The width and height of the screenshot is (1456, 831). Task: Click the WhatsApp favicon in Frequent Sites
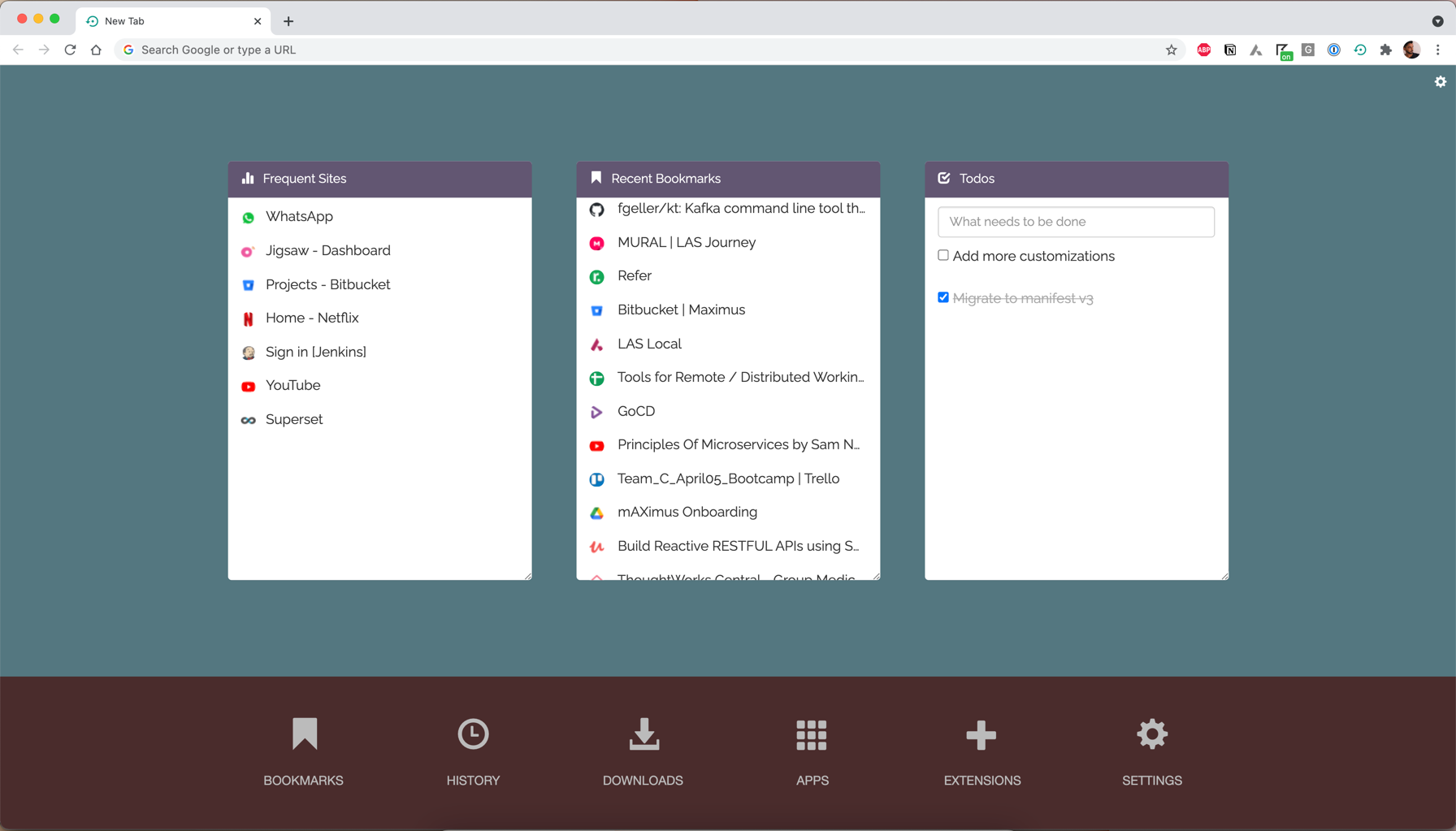click(x=249, y=218)
